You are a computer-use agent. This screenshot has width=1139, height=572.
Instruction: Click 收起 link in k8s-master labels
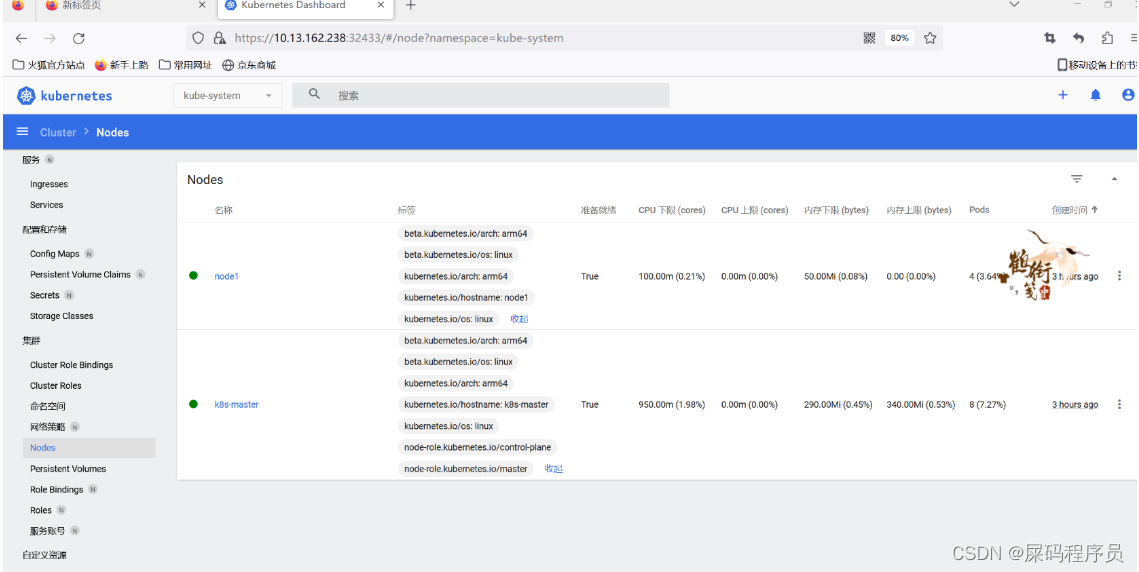tap(554, 469)
